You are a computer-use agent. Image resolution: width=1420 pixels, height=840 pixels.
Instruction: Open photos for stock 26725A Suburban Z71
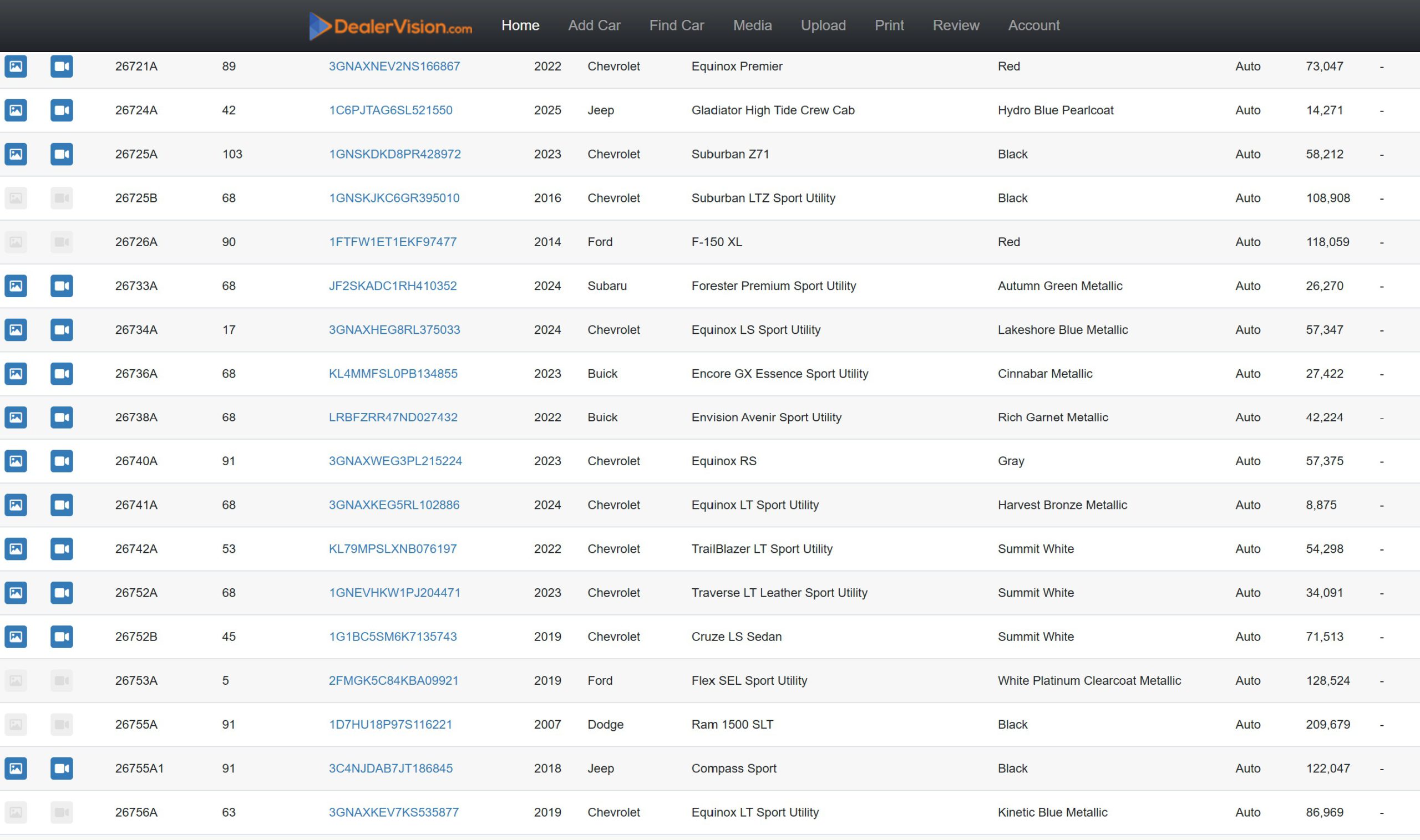click(x=16, y=154)
